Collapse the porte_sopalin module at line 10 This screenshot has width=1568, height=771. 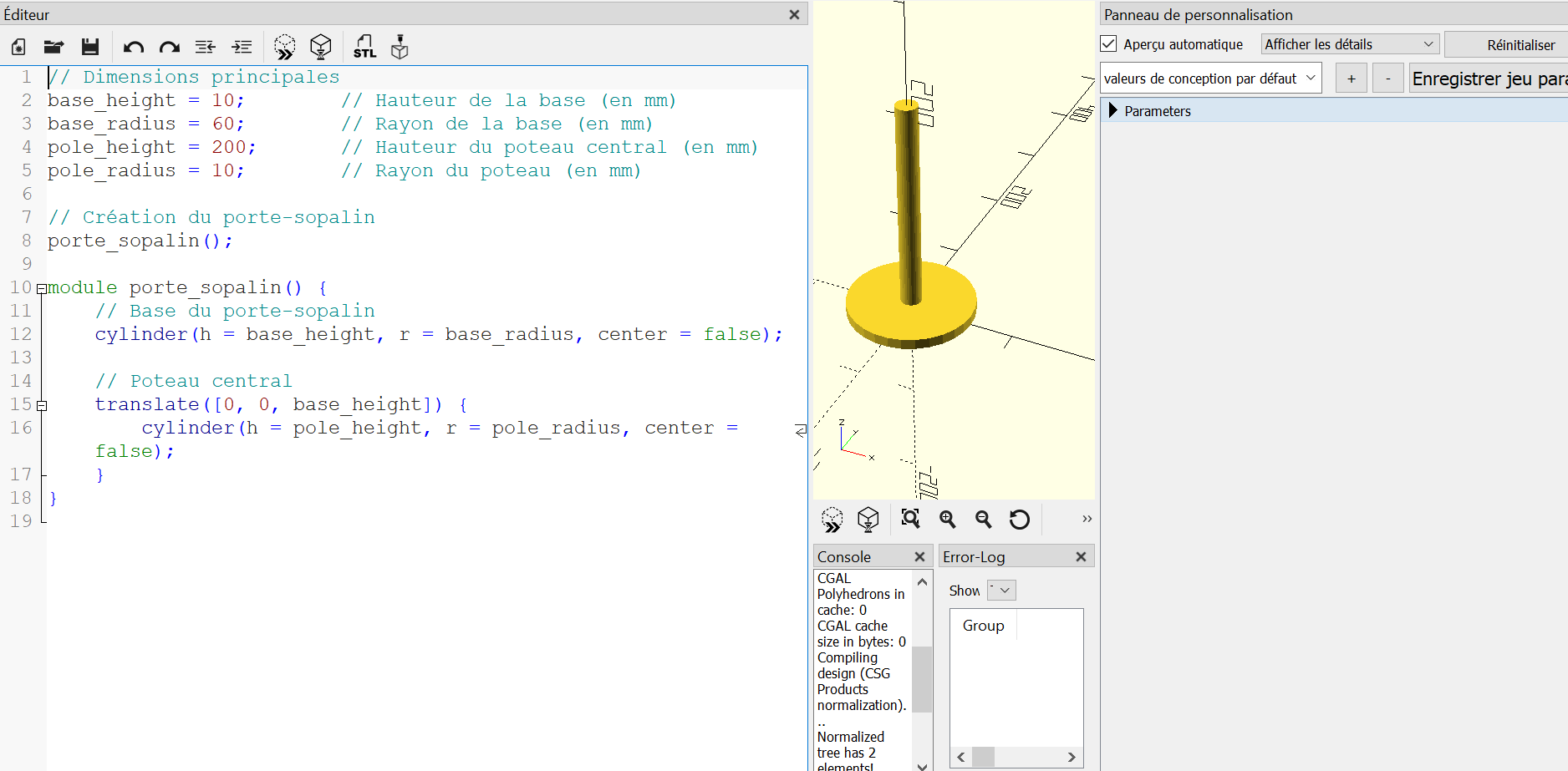coord(41,289)
